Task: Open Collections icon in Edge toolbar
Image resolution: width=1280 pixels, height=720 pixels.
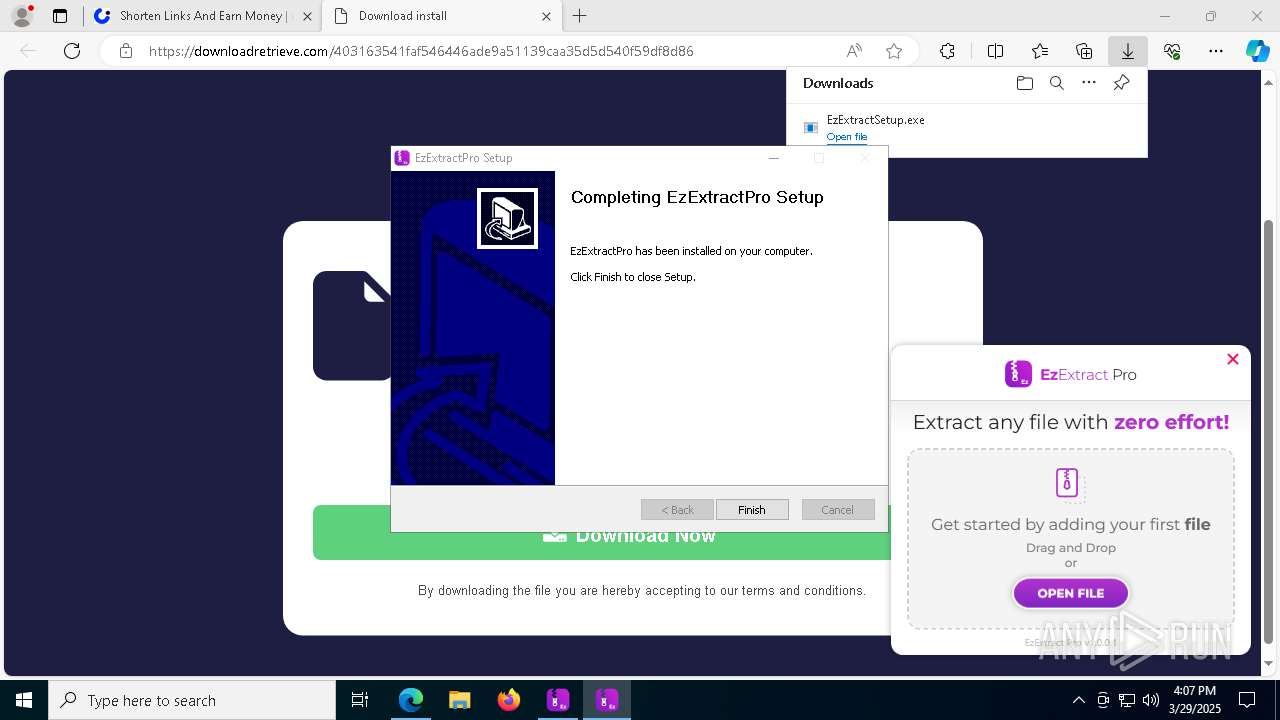Action: [1084, 51]
